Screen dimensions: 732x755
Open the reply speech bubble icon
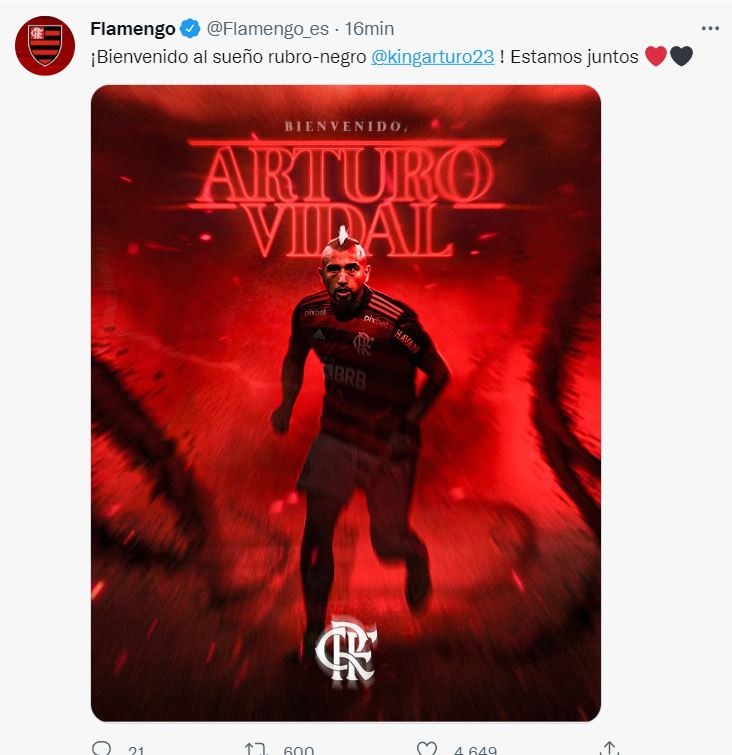click(x=102, y=748)
